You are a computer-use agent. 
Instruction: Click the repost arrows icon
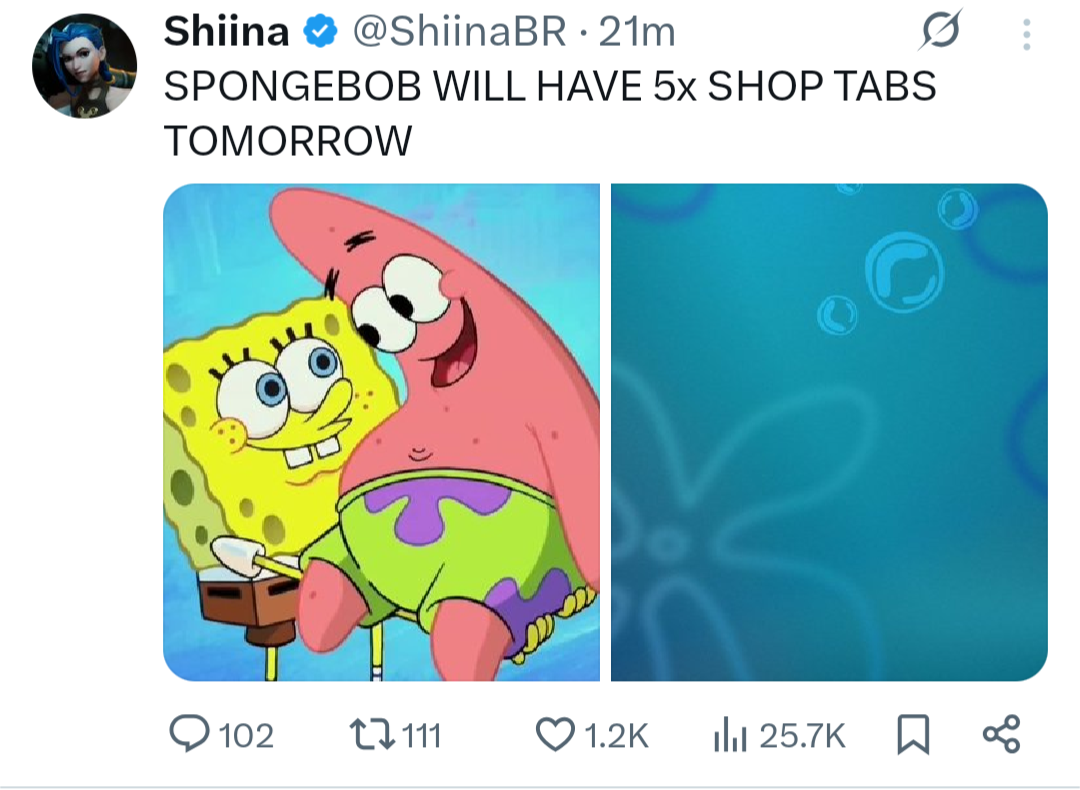[x=372, y=734]
